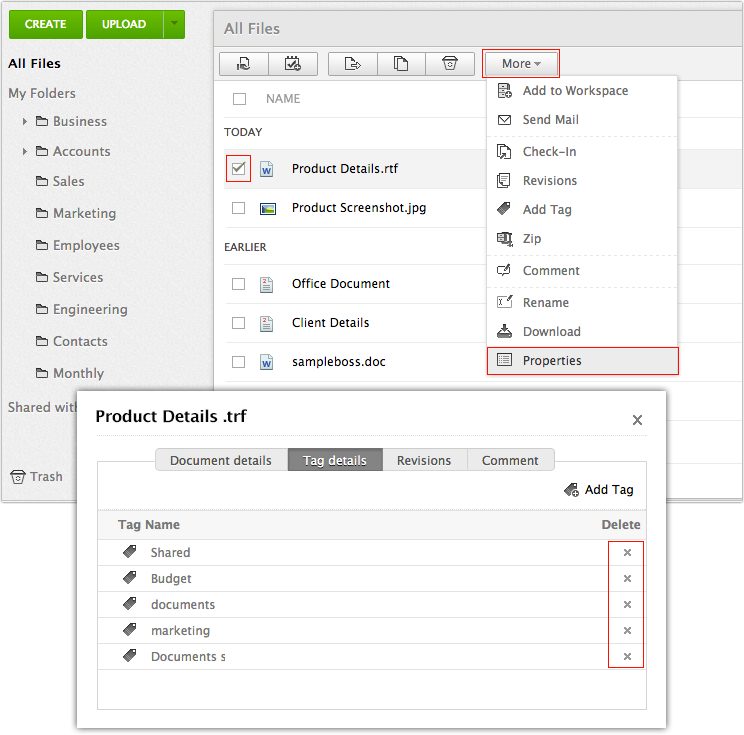Screen dimensions: 744x735
Task: Click the CREATE button
Action: coord(46,24)
